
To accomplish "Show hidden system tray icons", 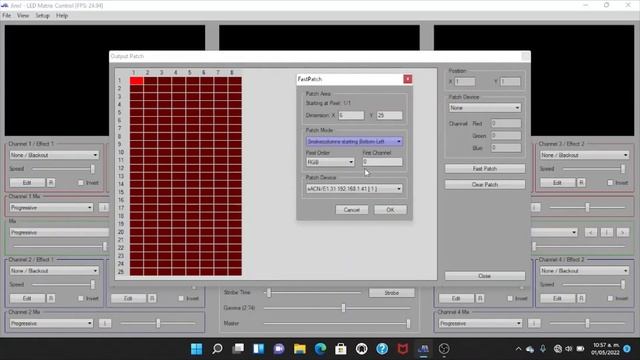I will [x=518, y=349].
